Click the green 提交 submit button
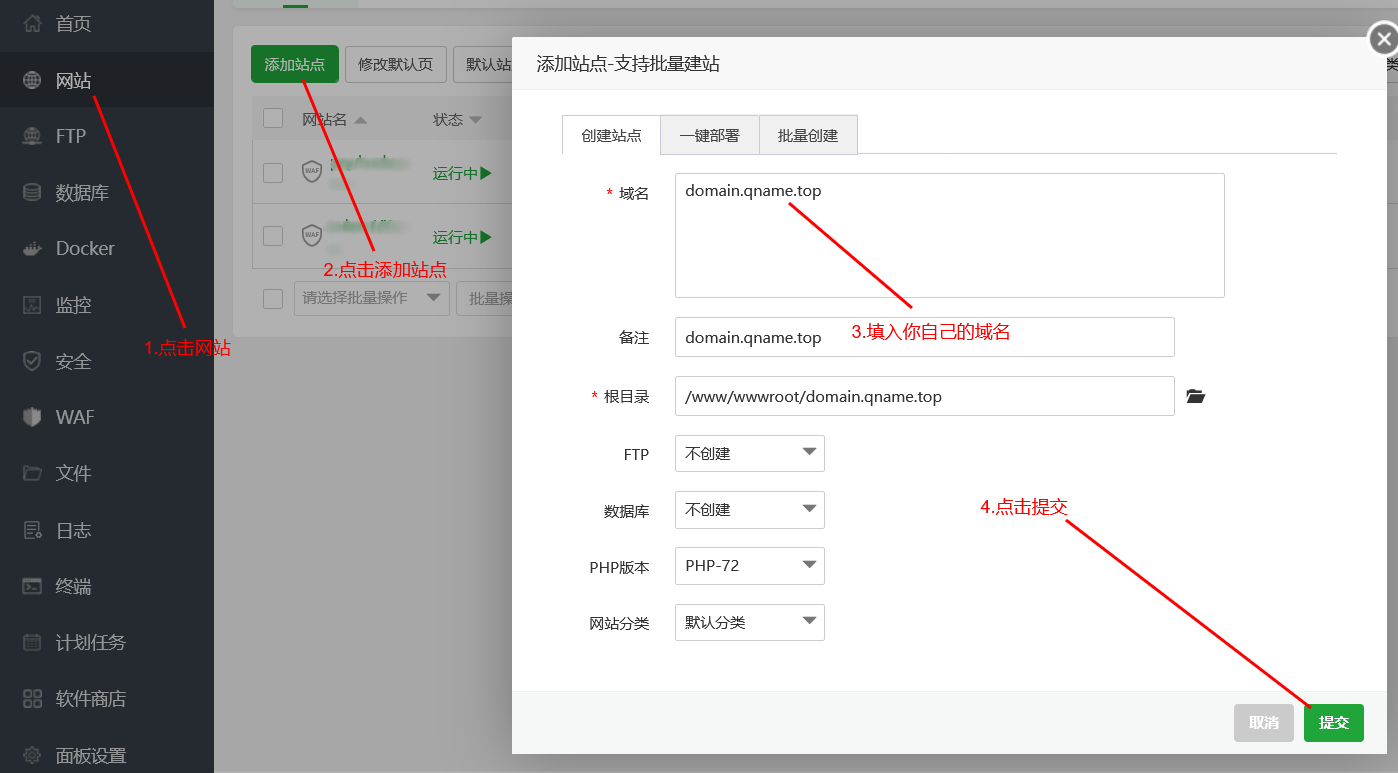The image size is (1398, 773). [1333, 722]
